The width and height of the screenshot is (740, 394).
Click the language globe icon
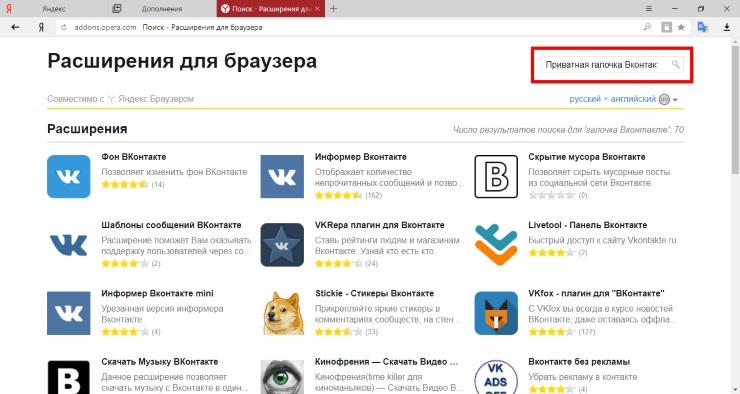click(x=664, y=100)
